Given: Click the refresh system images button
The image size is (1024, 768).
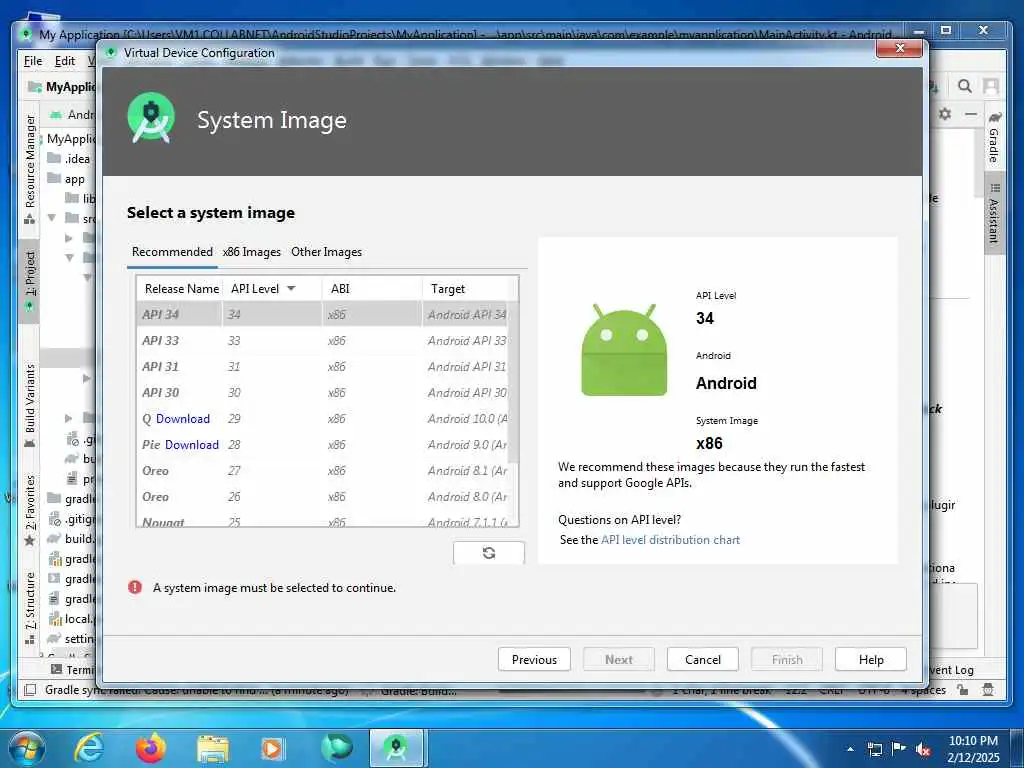Looking at the screenshot, I should click(x=488, y=552).
